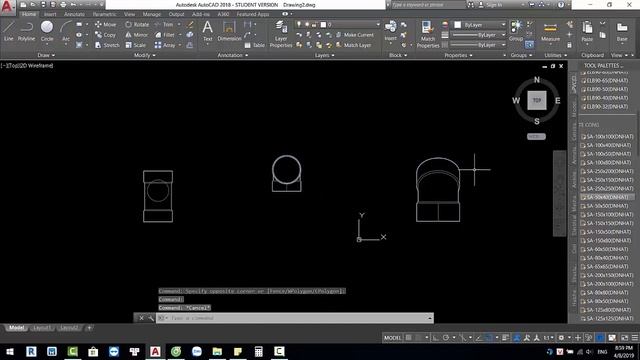Click the layer 0 color swatch
This screenshot has width=640, height=360.
point(323,24)
